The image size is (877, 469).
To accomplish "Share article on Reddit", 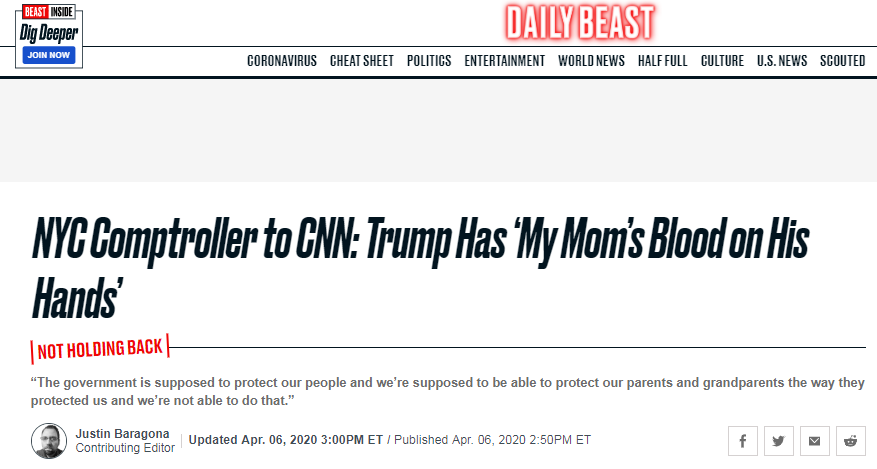I will point(850,440).
